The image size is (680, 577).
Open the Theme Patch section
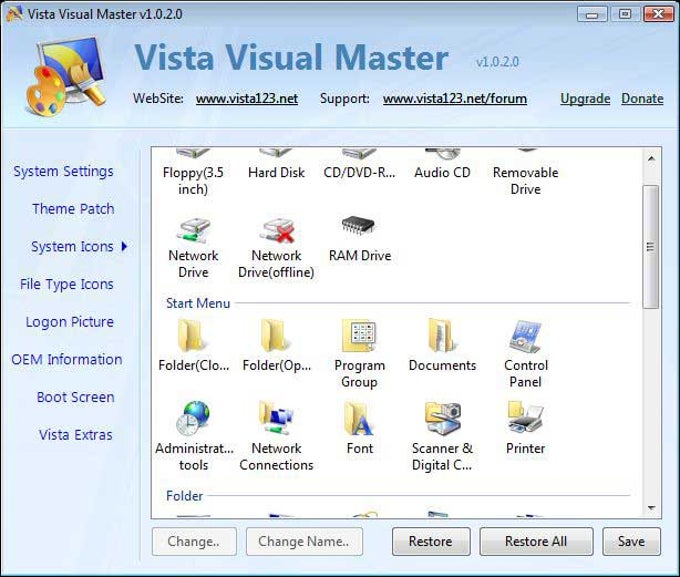click(x=73, y=209)
